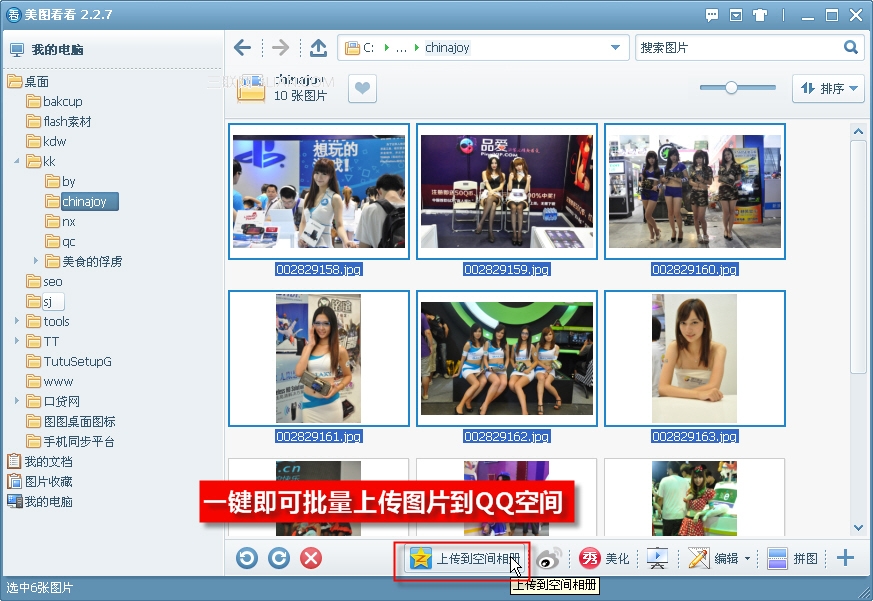Screen dimensions: 873x601
Task: Select thumbnail of 002829159.jpg
Action: pyautogui.click(x=507, y=191)
